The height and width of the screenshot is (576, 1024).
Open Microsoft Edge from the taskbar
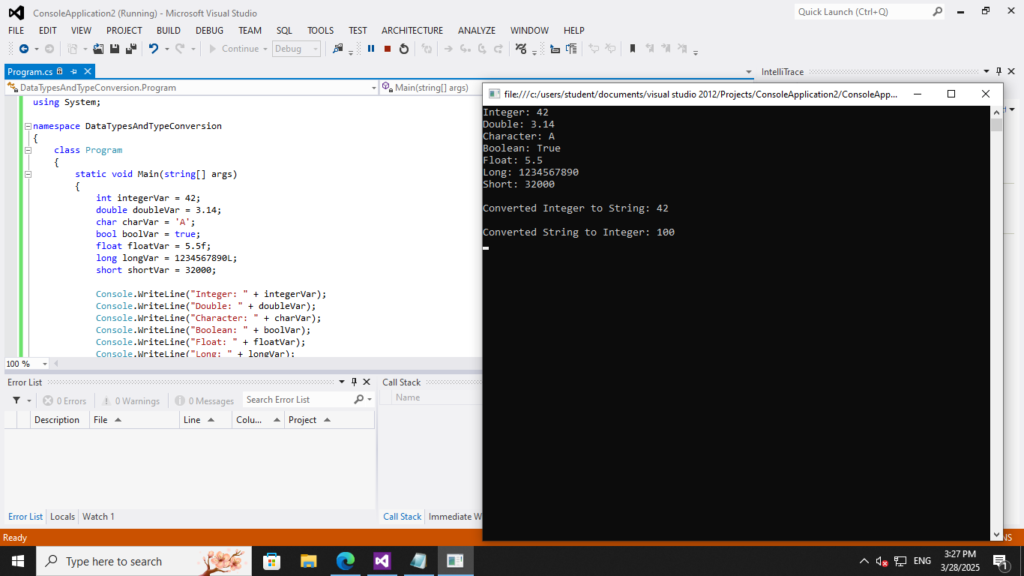point(345,561)
